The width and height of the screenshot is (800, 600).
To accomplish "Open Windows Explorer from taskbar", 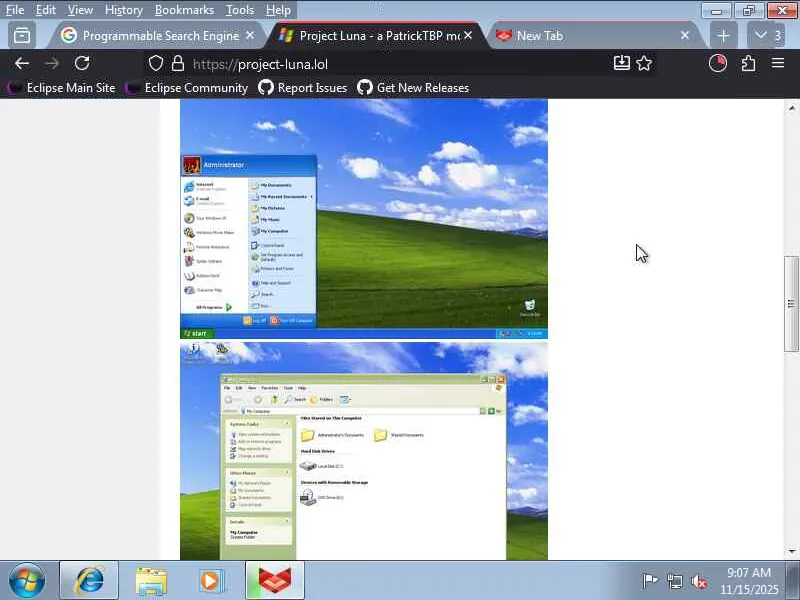I will pos(151,580).
